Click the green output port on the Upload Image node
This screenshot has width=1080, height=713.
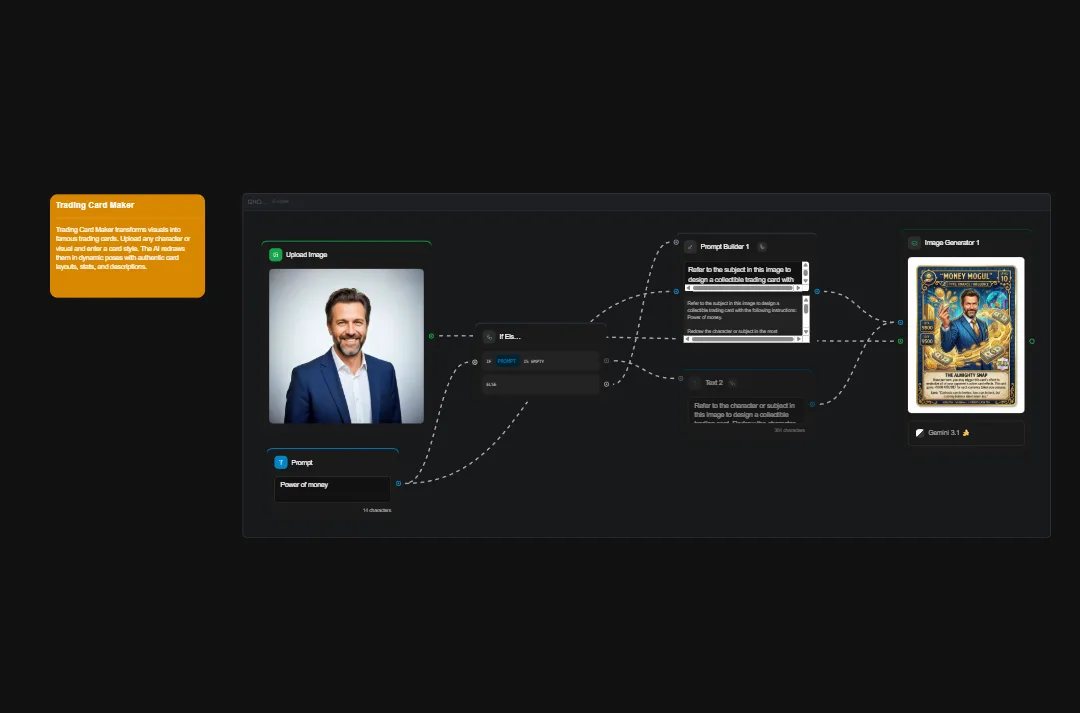[430, 336]
